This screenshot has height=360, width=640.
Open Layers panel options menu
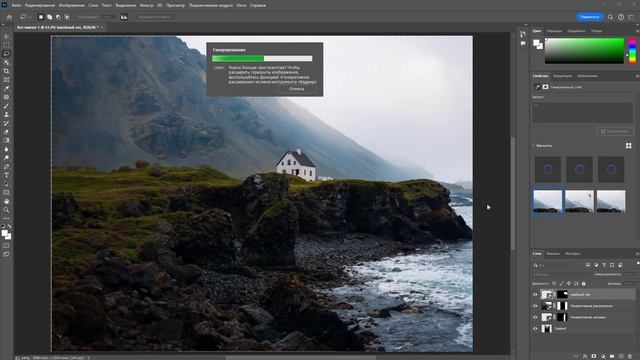point(637,254)
